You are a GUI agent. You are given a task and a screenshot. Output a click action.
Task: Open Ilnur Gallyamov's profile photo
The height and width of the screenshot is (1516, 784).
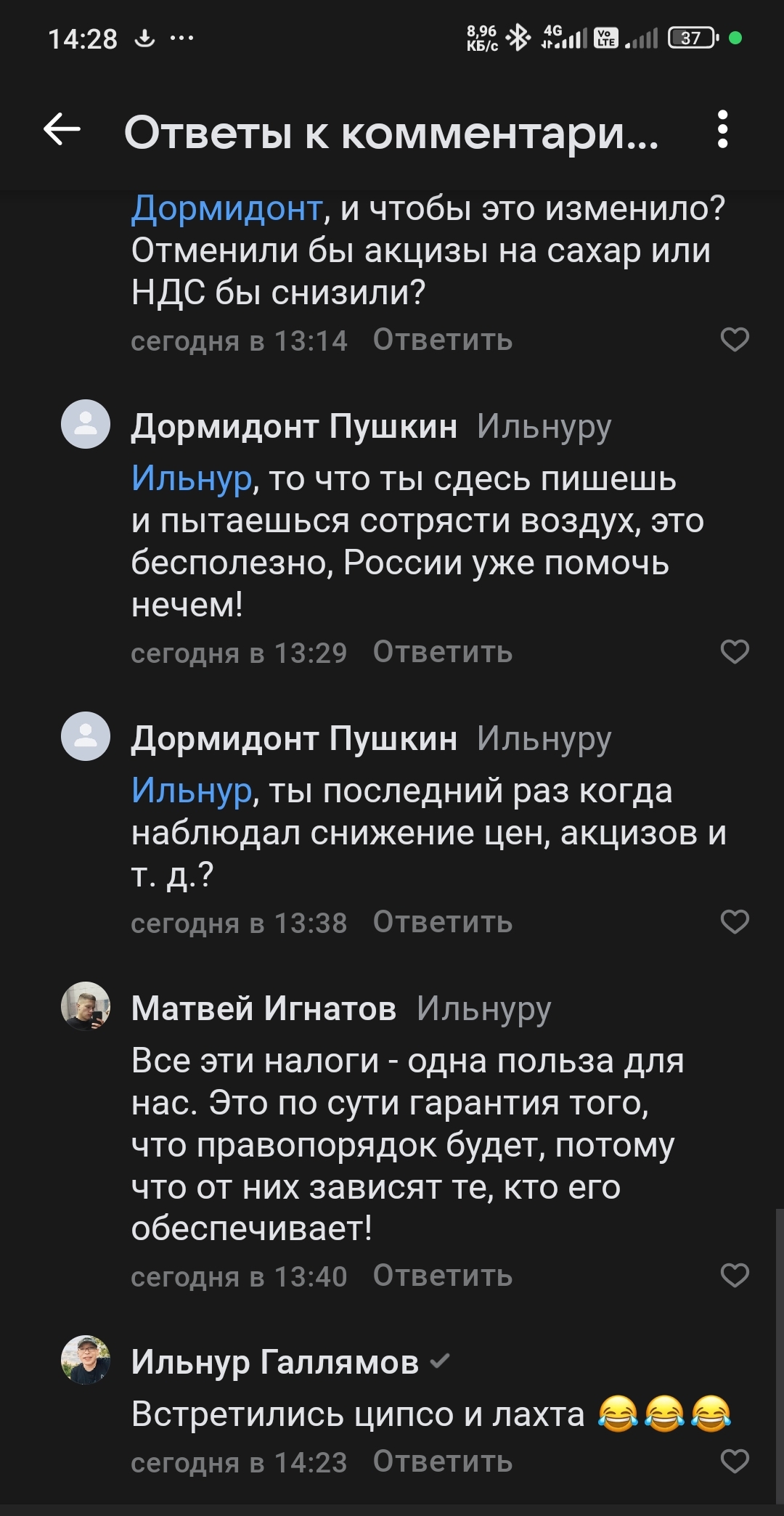coord(86,1360)
